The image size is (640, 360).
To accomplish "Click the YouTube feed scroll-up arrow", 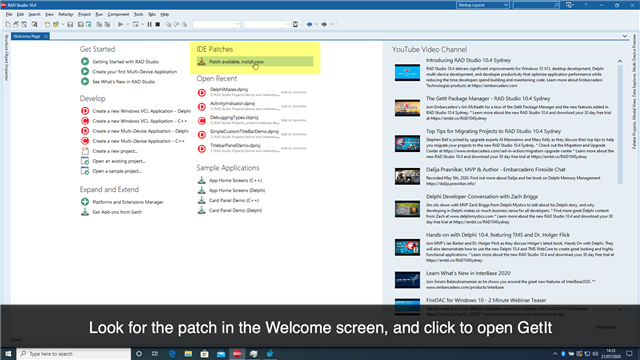I will pyautogui.click(x=620, y=61).
